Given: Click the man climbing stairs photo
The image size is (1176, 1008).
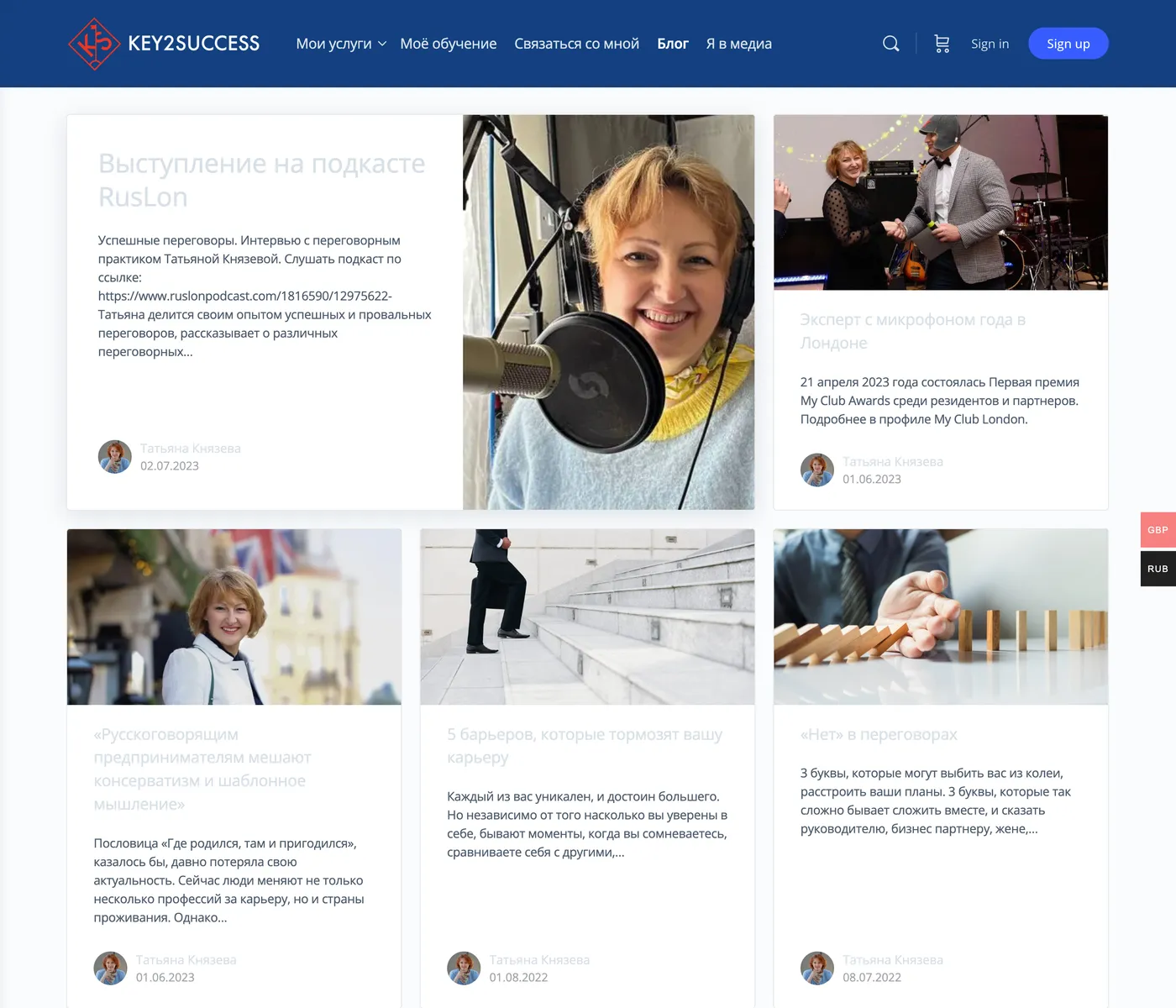Looking at the screenshot, I should click(x=587, y=617).
